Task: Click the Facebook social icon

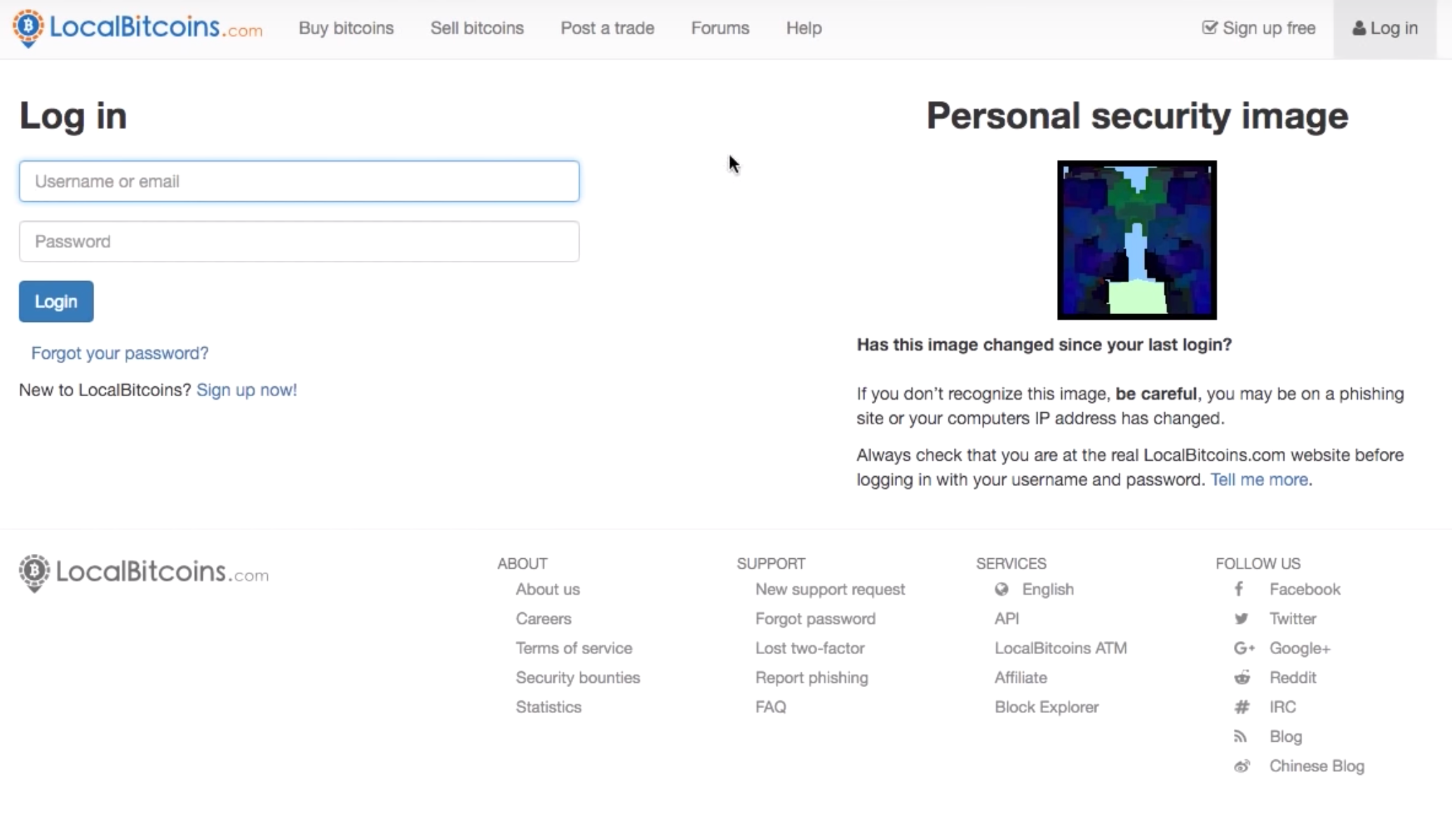Action: pos(1239,589)
